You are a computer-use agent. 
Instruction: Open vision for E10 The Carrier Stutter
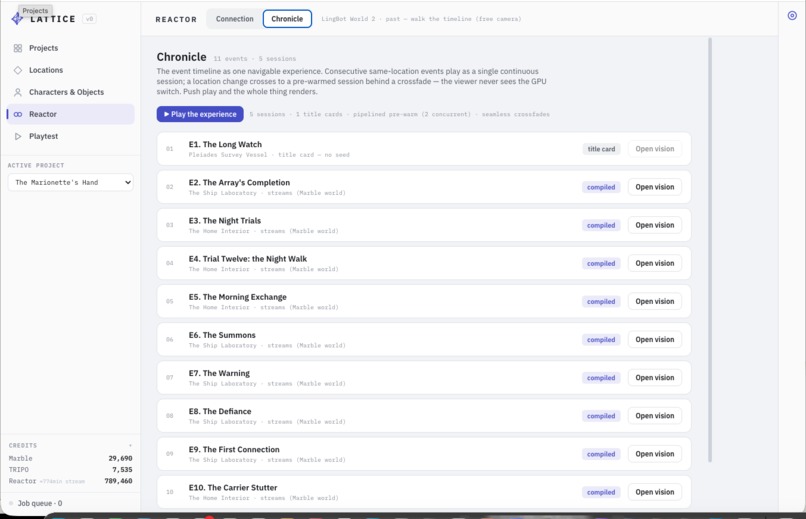654,492
